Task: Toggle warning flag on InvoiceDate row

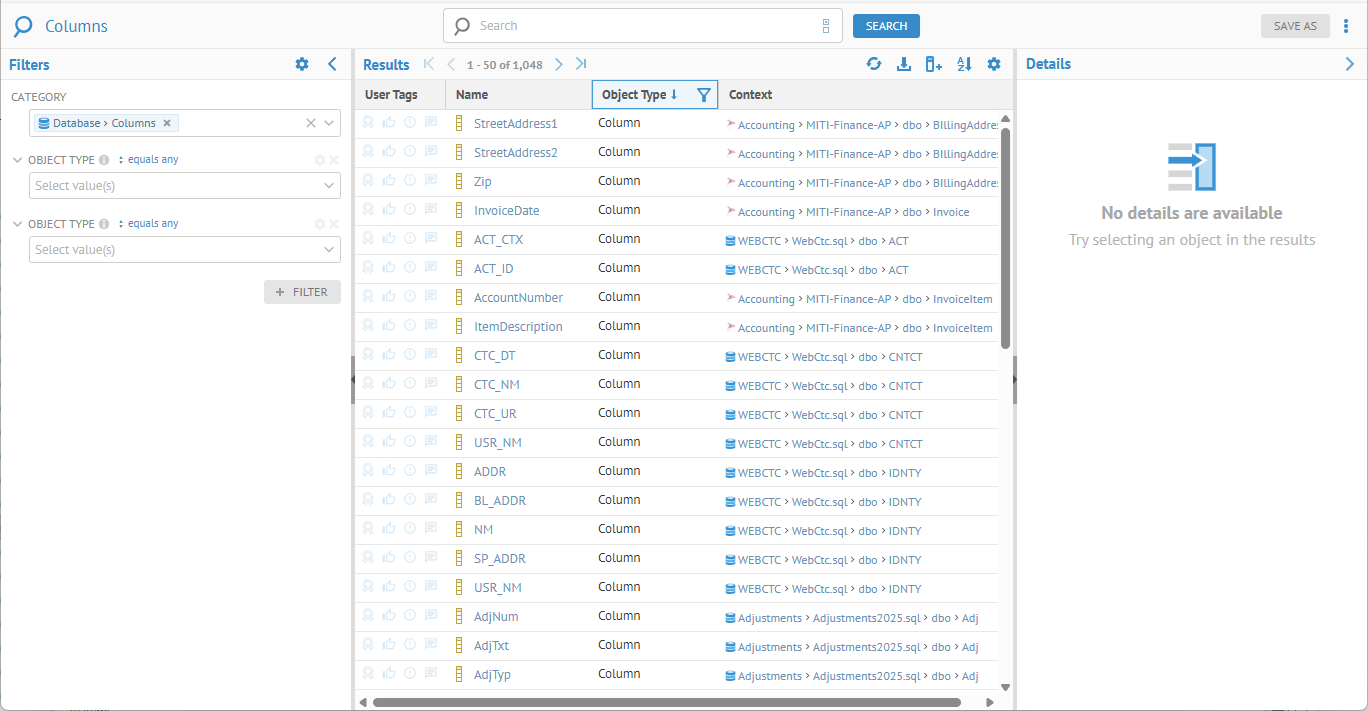Action: (x=410, y=209)
